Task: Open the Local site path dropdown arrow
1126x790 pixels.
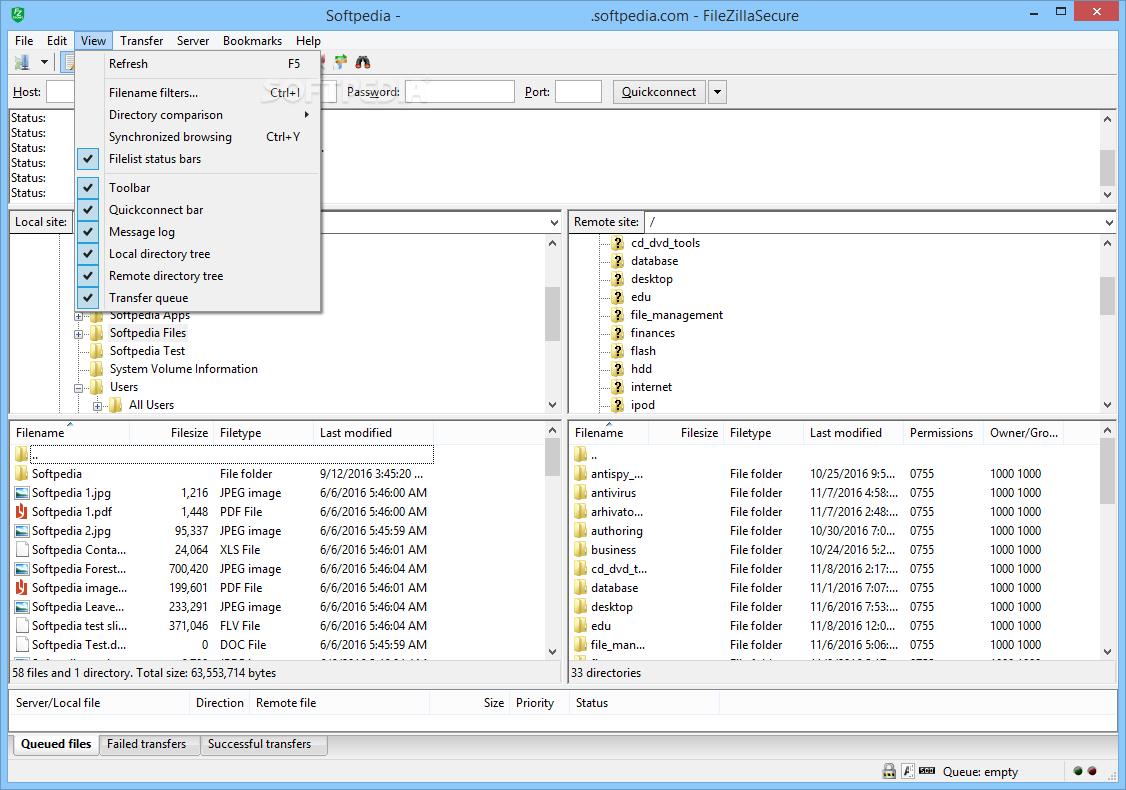Action: pos(554,223)
